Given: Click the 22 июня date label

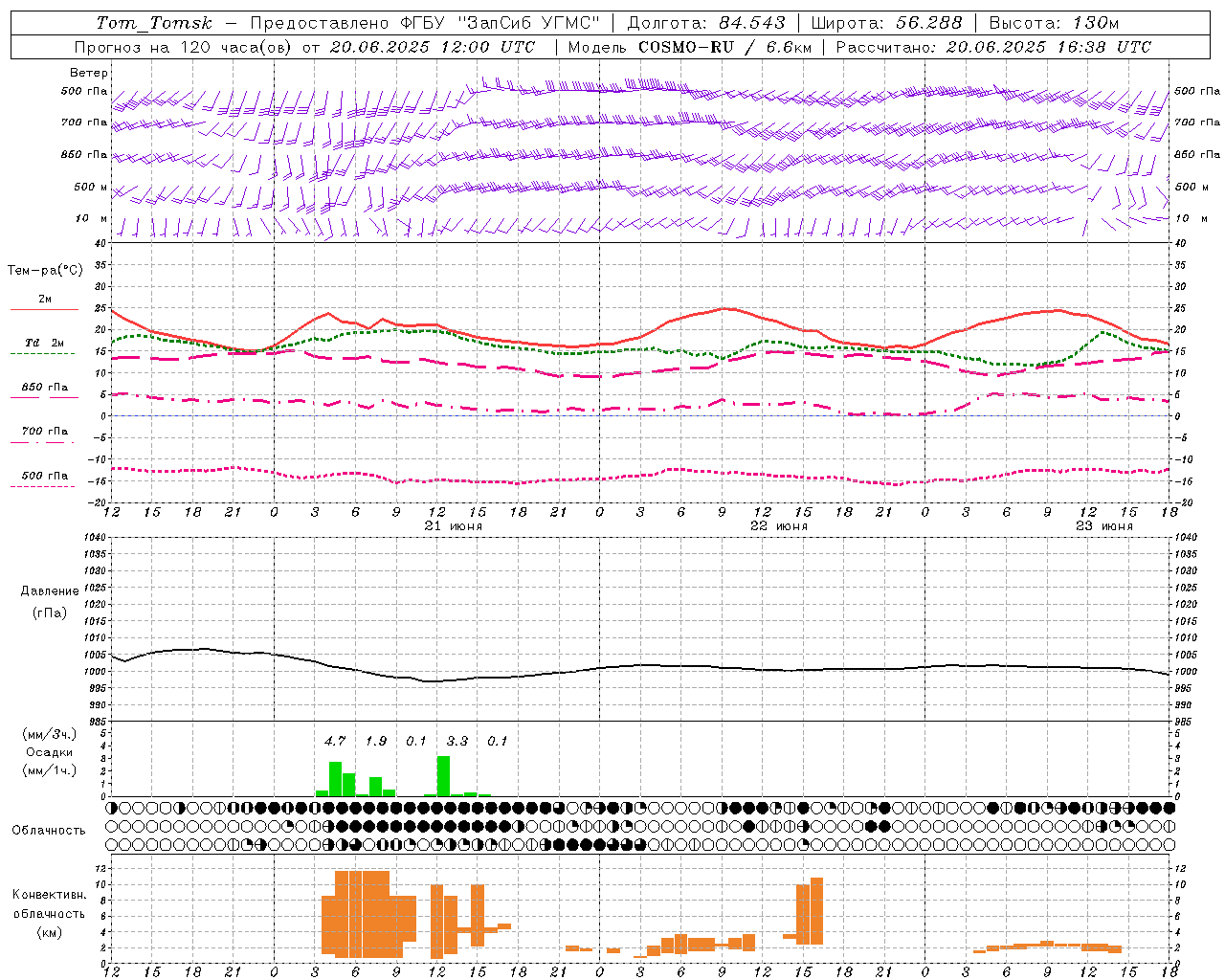Looking at the screenshot, I should (x=779, y=526).
